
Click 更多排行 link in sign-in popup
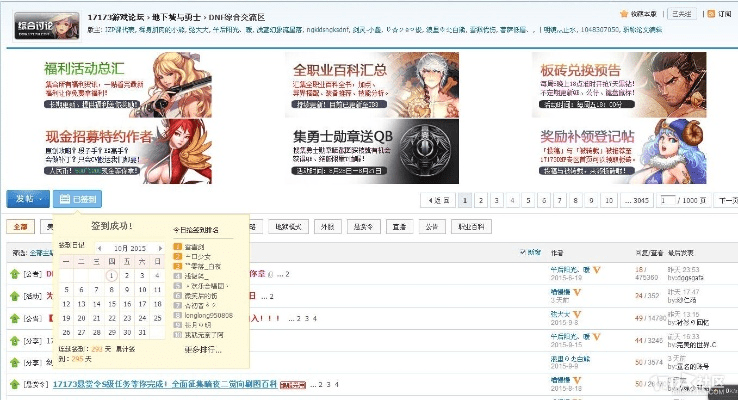(x=203, y=350)
